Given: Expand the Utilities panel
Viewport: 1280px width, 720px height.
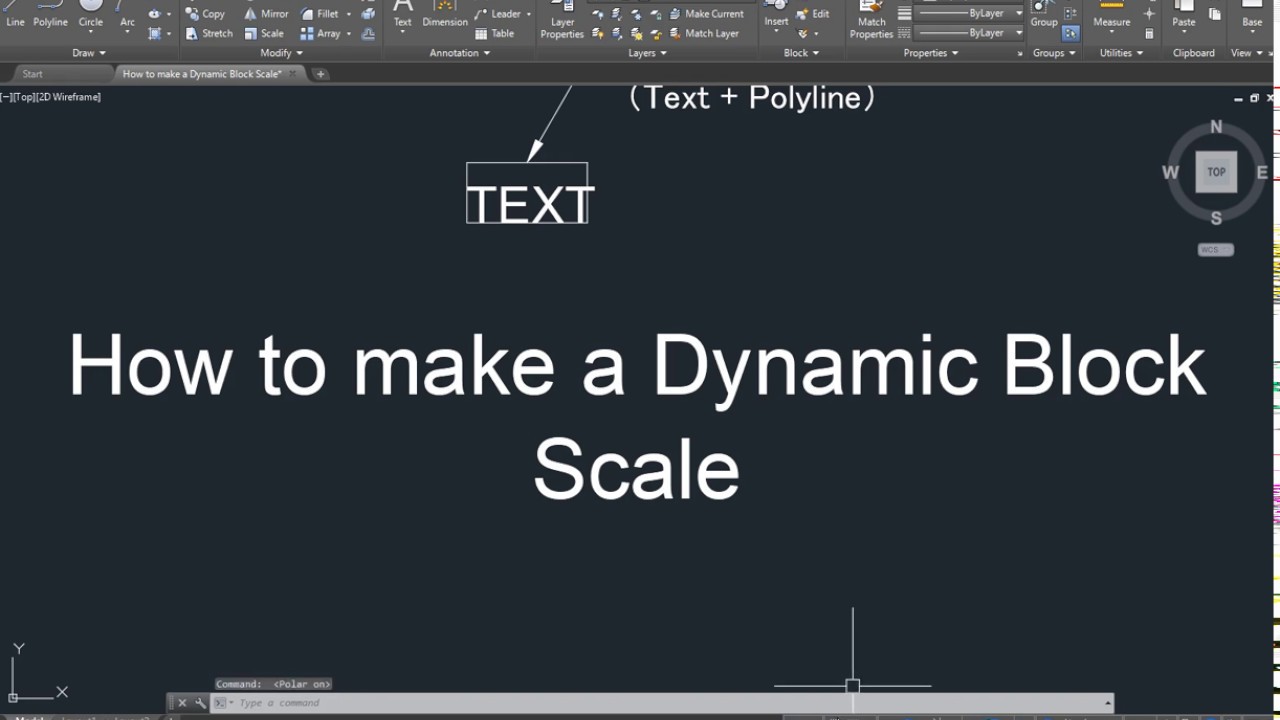Looking at the screenshot, I should coord(1121,53).
